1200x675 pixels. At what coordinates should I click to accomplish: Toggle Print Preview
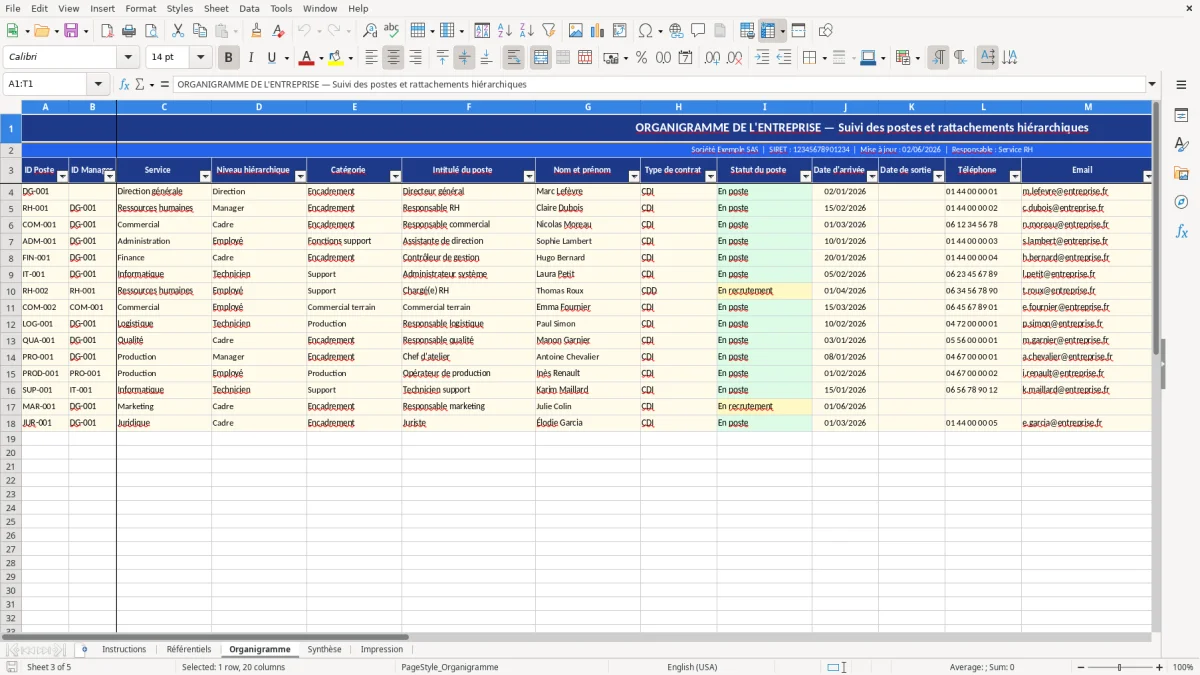(x=150, y=31)
